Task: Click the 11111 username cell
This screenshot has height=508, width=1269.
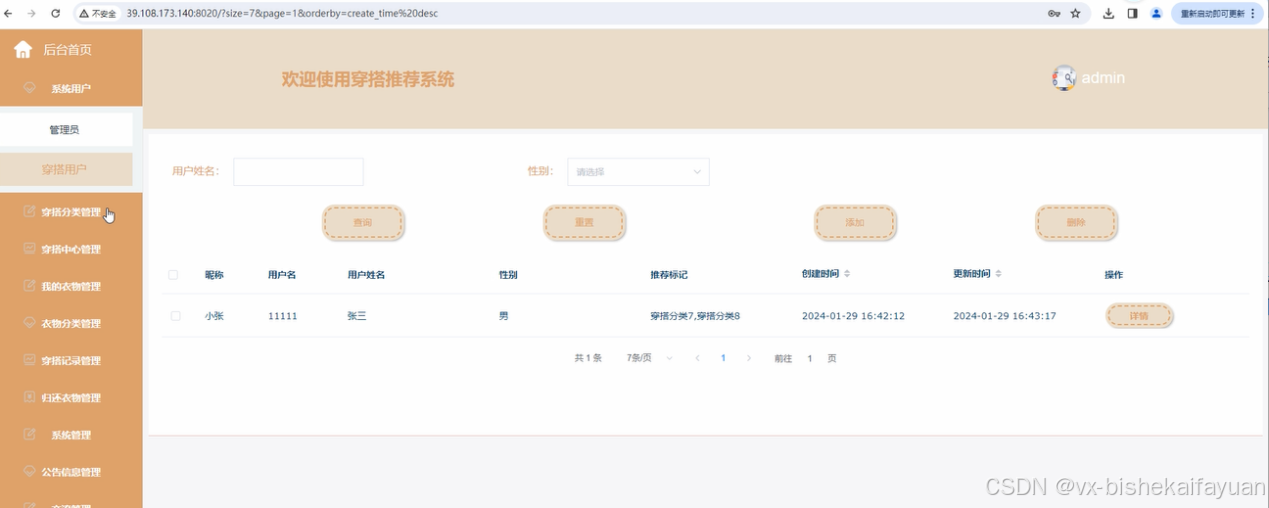Action: (282, 316)
